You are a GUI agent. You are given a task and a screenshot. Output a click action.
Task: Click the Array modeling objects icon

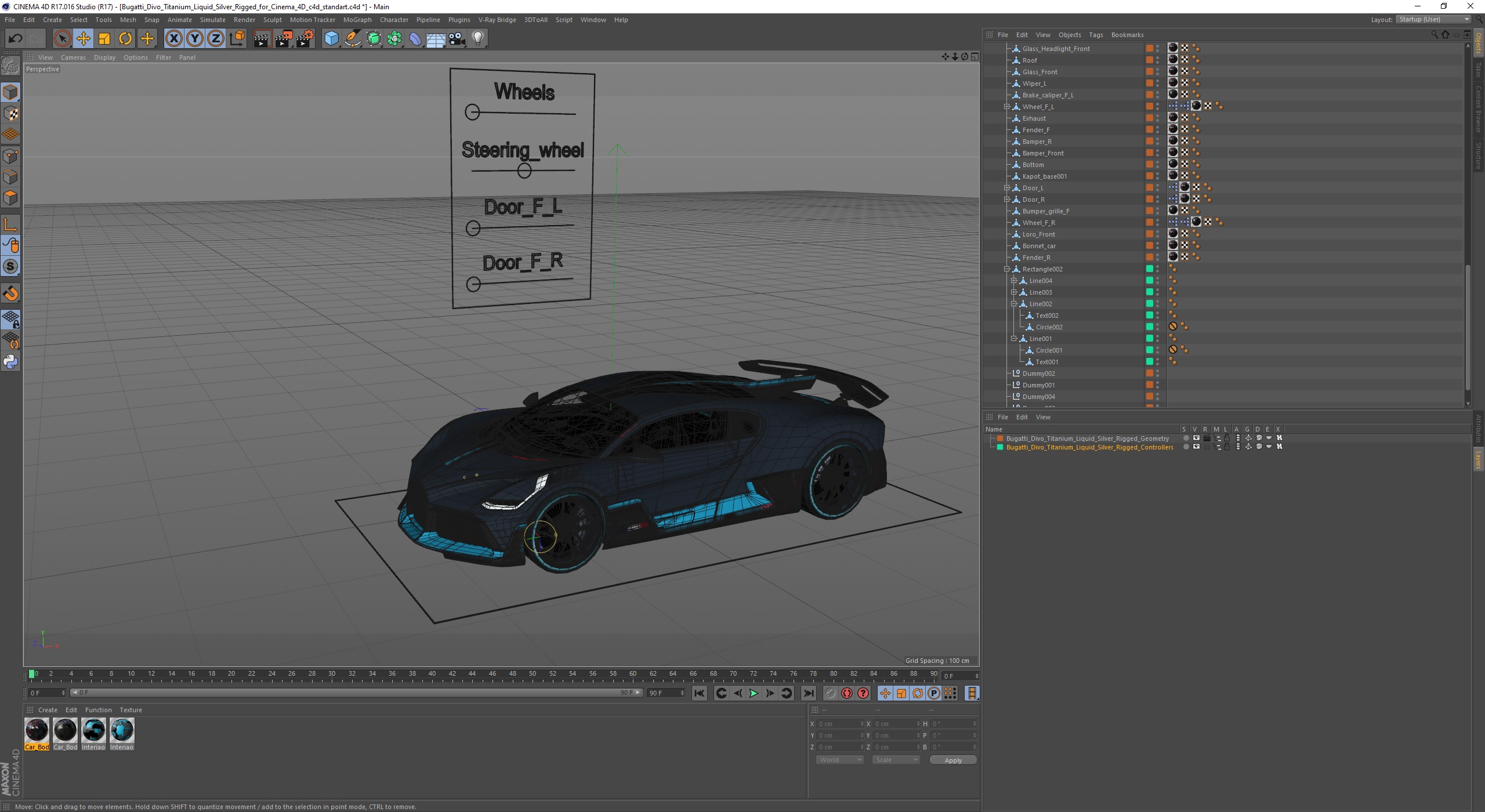tap(394, 39)
